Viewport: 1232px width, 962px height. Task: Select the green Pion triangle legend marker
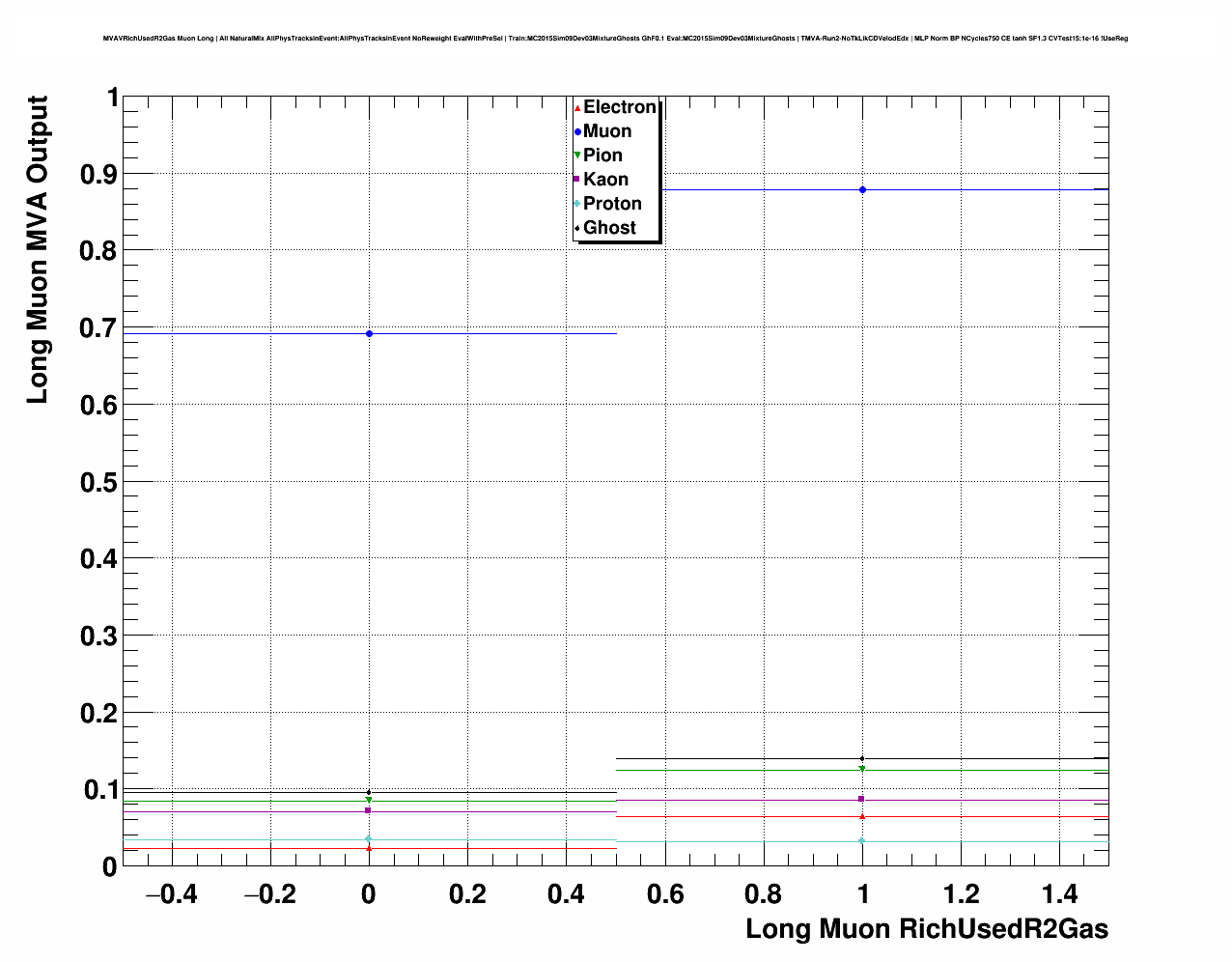pyautogui.click(x=577, y=156)
